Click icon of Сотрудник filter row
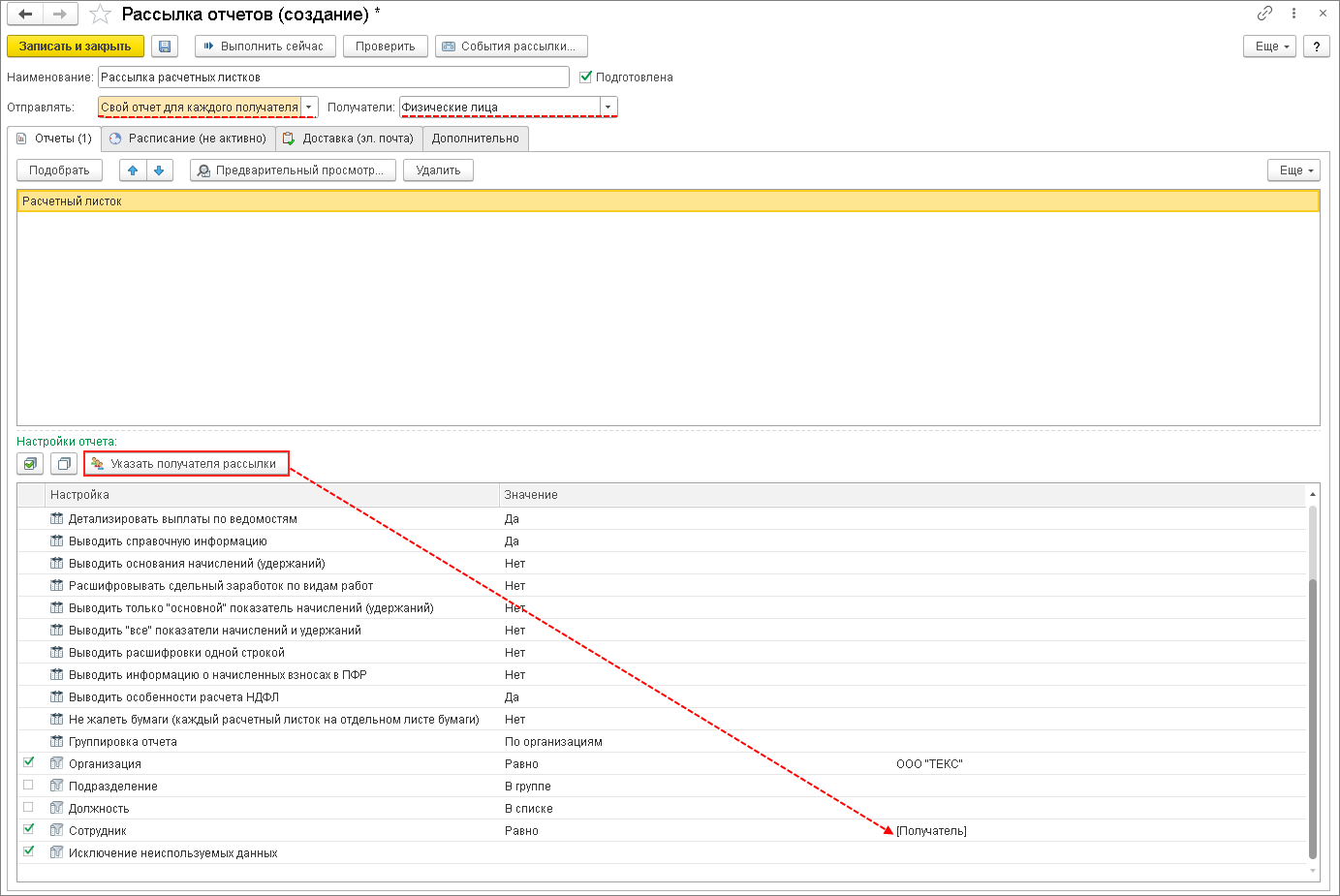Screen dimensions: 1340x896 [x=56, y=831]
